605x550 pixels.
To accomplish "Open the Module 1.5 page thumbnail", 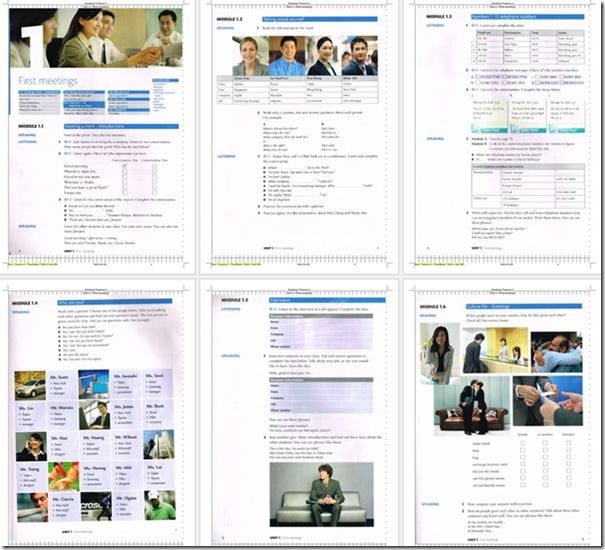I will point(299,414).
